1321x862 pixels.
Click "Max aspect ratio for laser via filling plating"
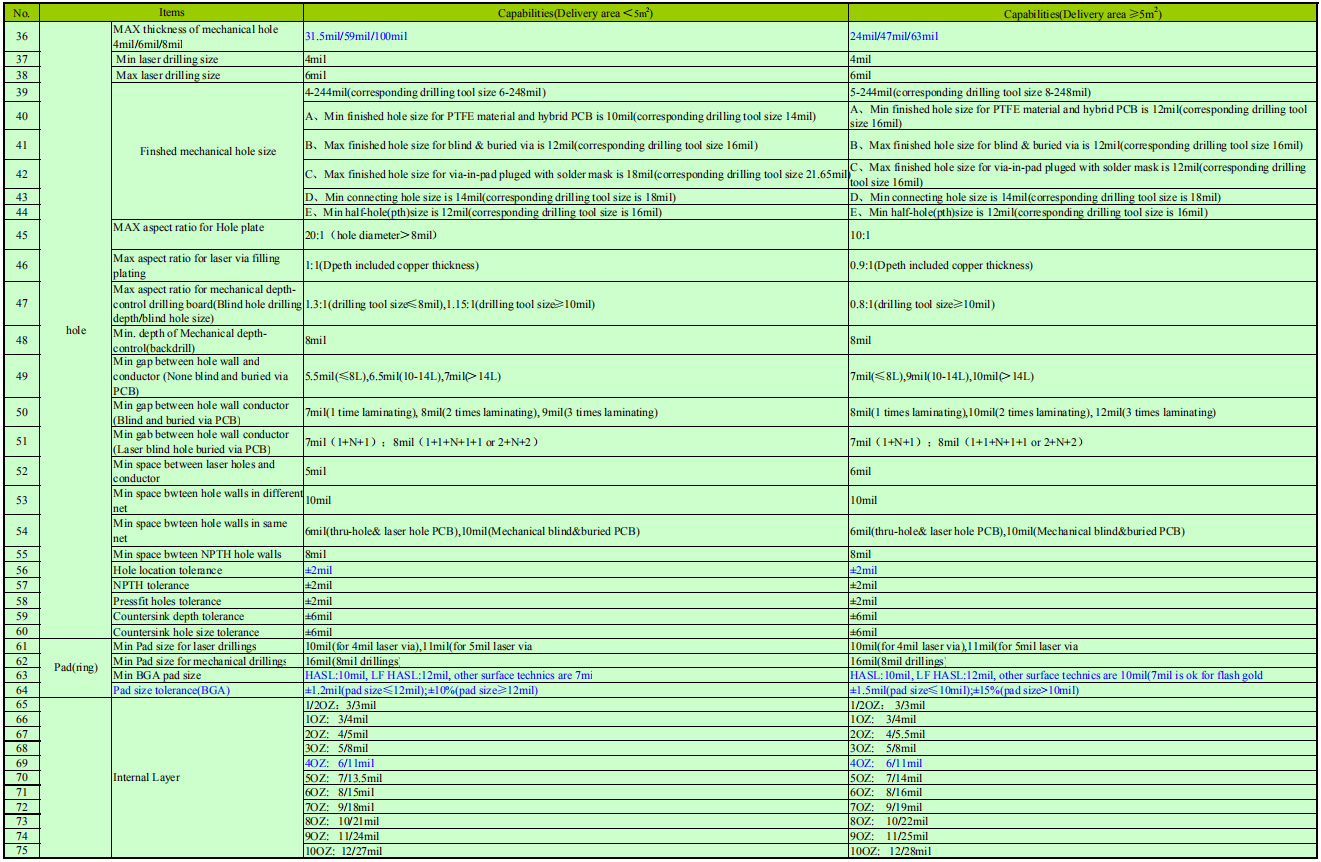click(207, 266)
